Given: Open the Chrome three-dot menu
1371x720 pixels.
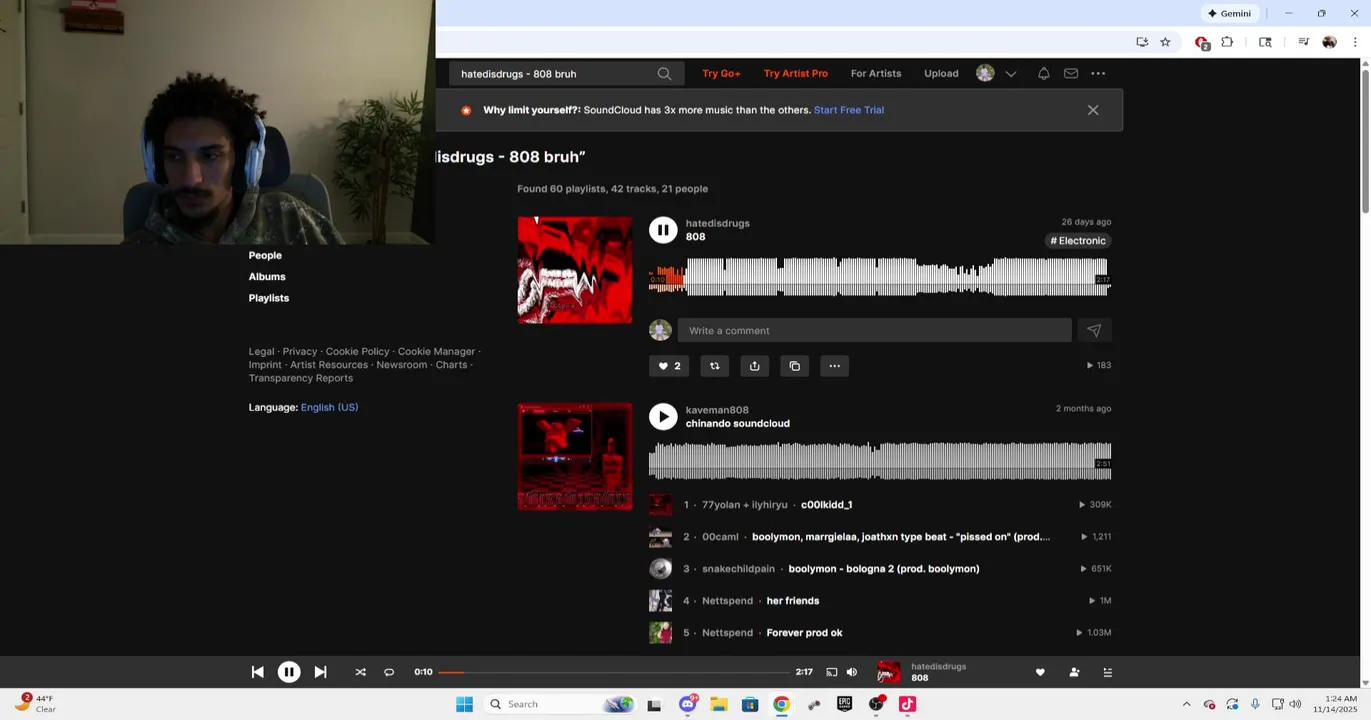Looking at the screenshot, I should pos(1355,42).
